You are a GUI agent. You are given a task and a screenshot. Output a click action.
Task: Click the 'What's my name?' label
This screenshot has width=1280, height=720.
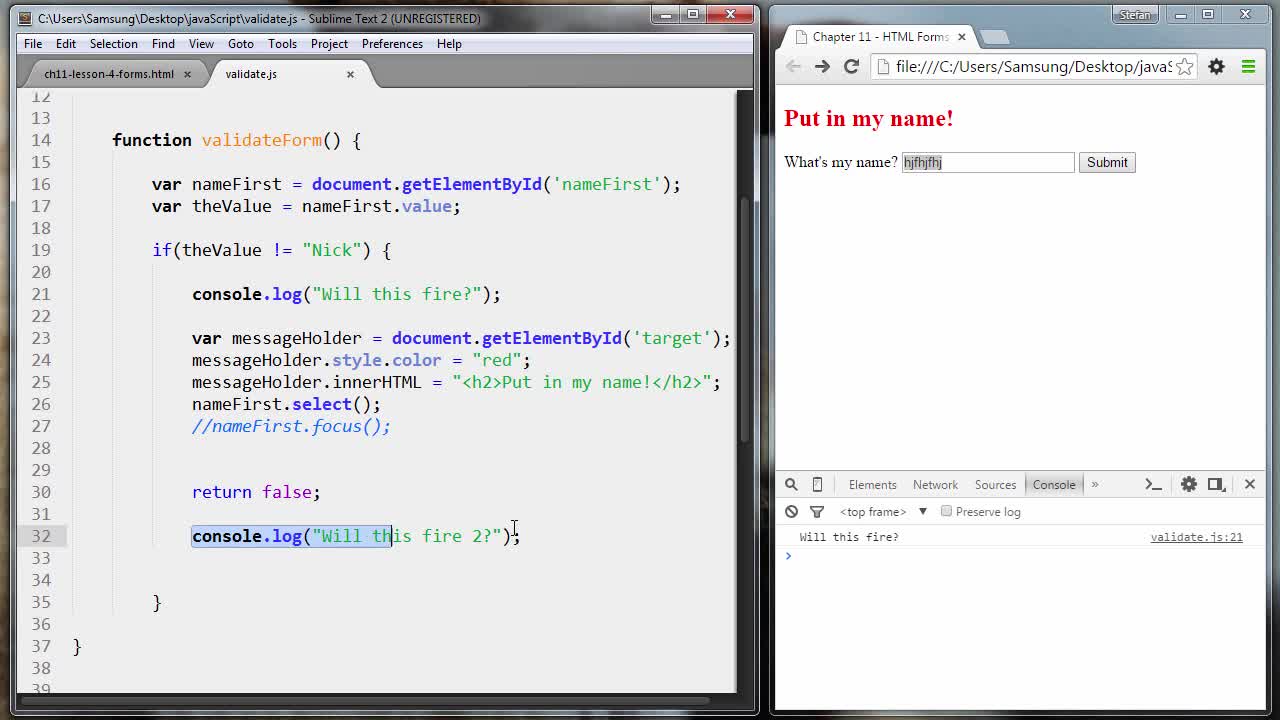(x=841, y=162)
